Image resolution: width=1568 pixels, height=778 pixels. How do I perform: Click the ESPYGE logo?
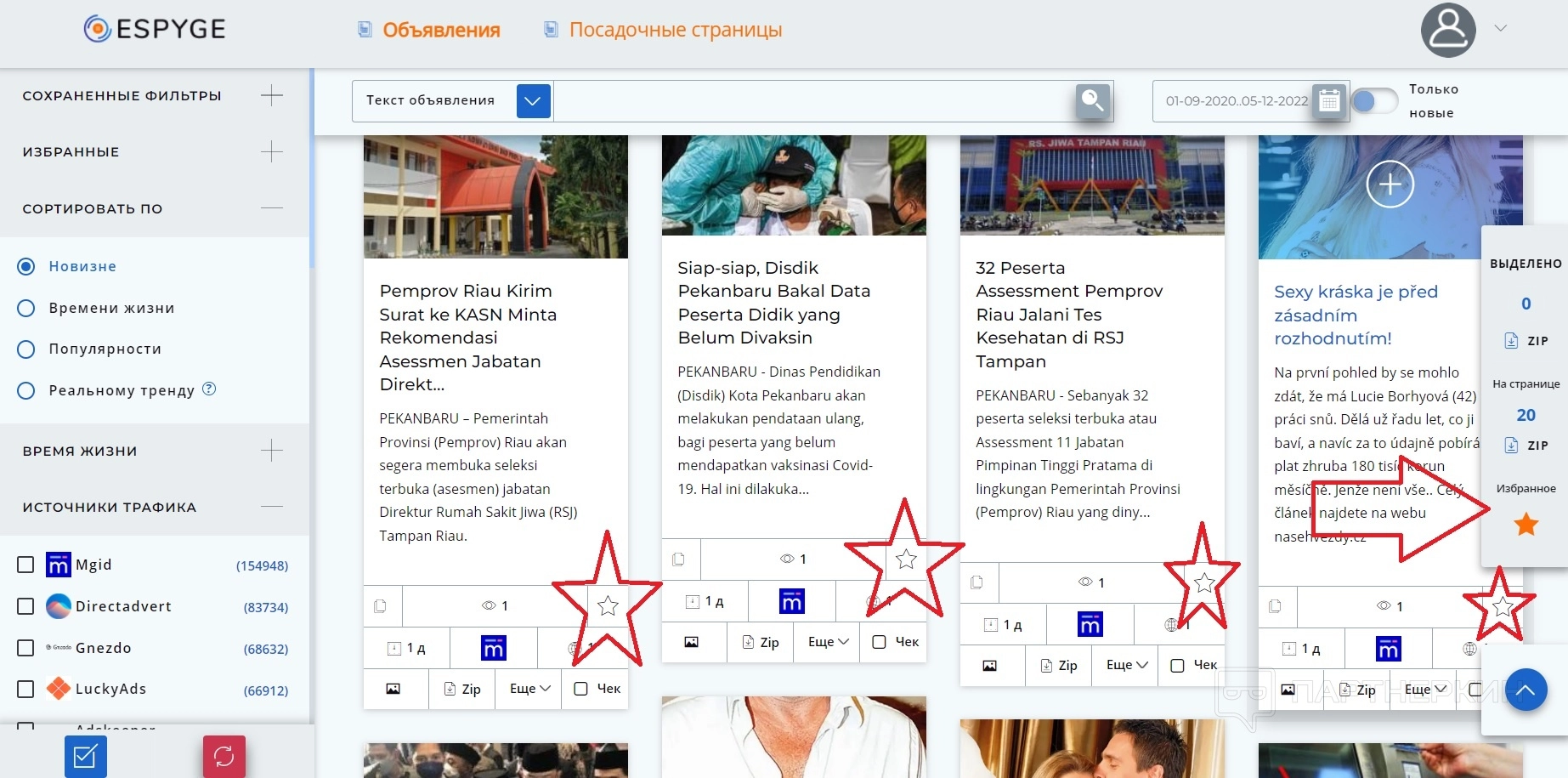[155, 29]
